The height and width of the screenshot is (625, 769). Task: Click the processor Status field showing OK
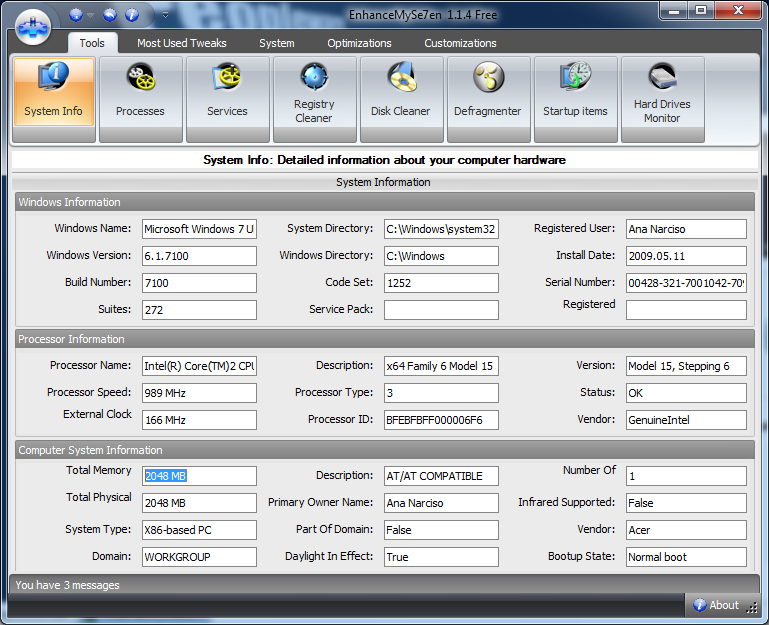(x=686, y=393)
